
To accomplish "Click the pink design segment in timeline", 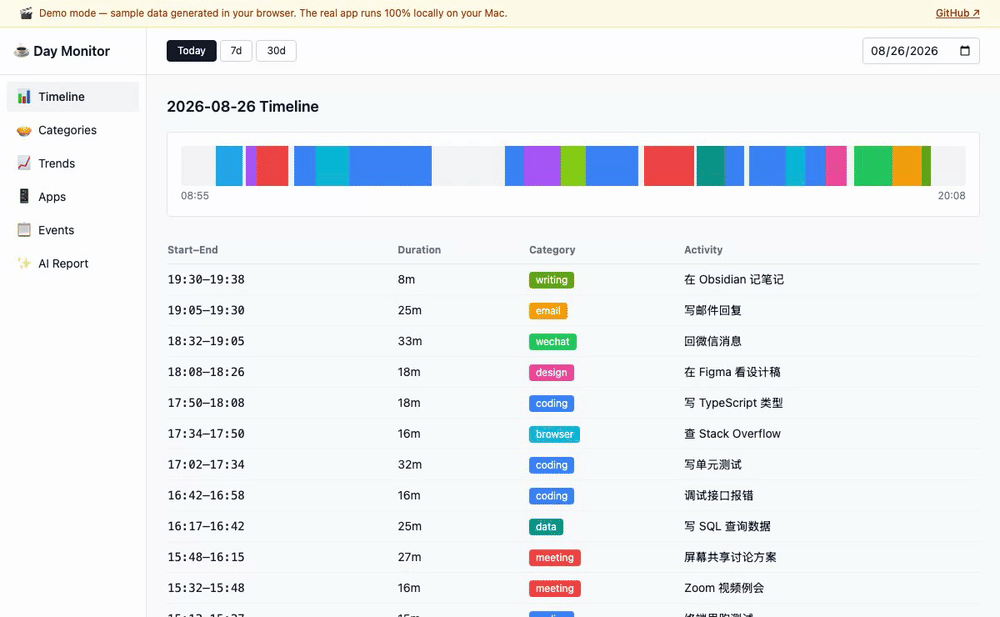I will click(x=836, y=166).
